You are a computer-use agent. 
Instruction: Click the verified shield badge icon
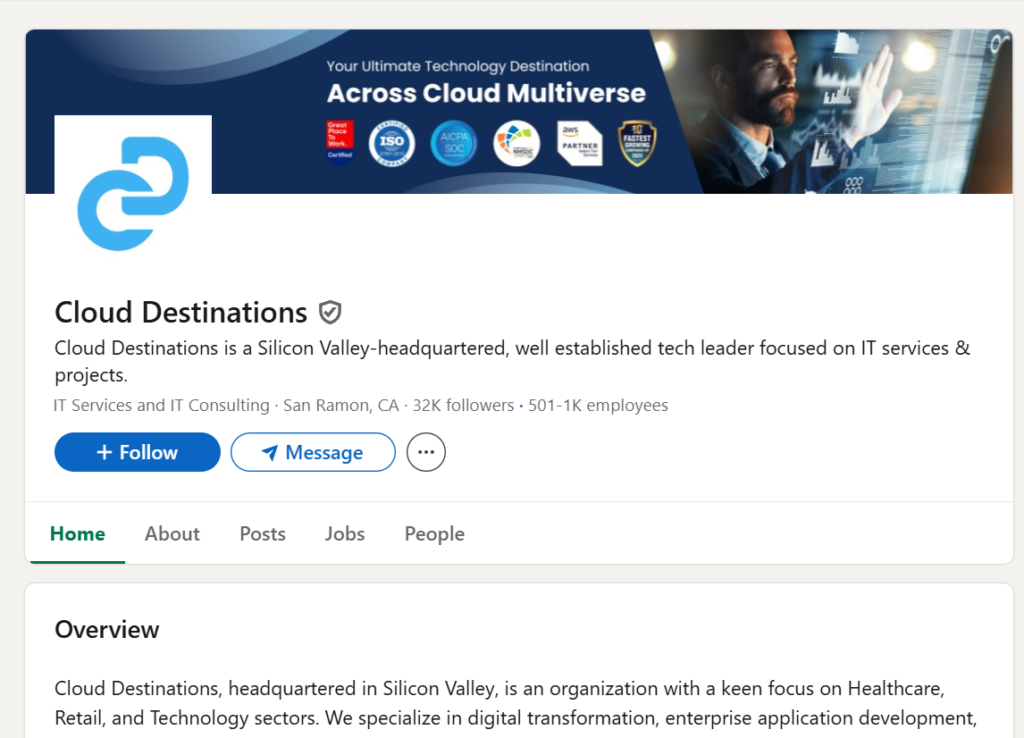point(330,312)
